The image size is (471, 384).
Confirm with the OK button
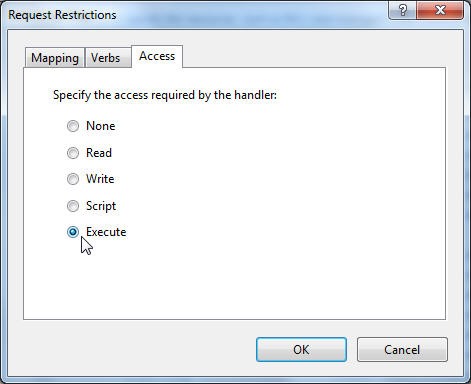[301, 350]
